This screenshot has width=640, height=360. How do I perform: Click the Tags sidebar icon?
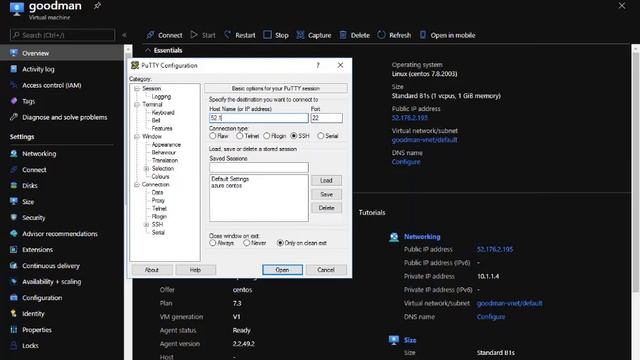pos(14,101)
